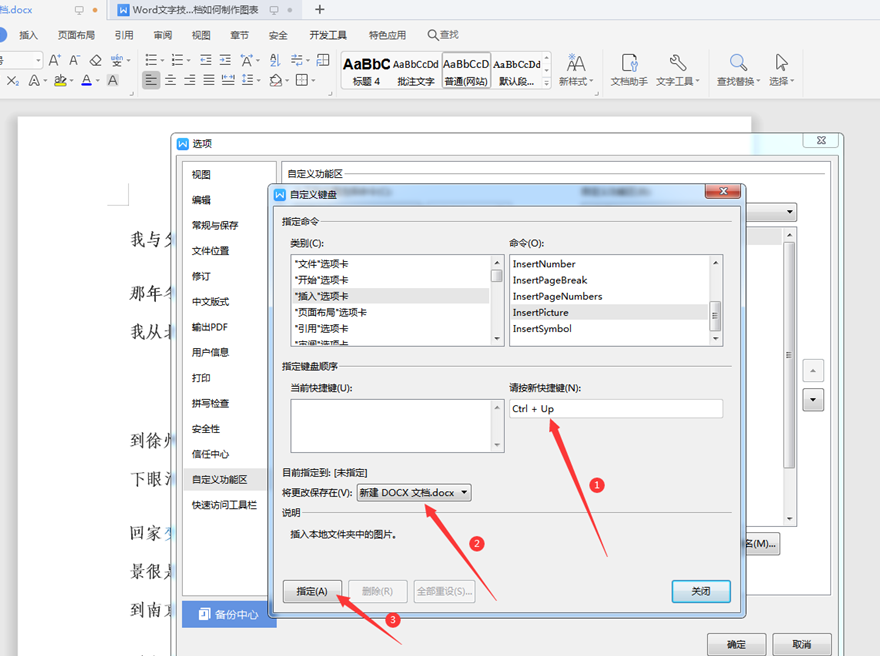Open the 备份中心 backup center

point(228,614)
